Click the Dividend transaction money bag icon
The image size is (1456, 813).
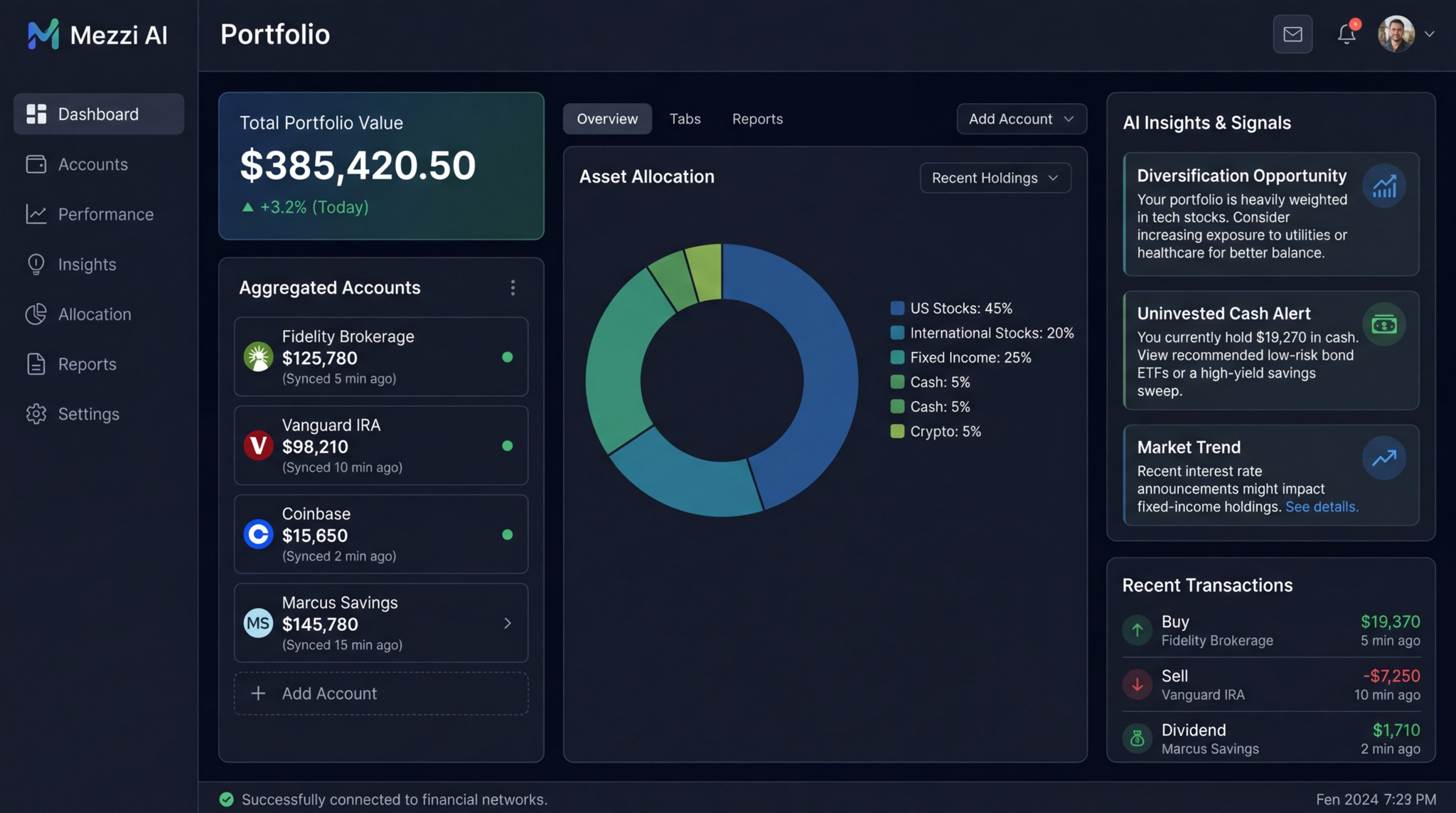pos(1137,738)
